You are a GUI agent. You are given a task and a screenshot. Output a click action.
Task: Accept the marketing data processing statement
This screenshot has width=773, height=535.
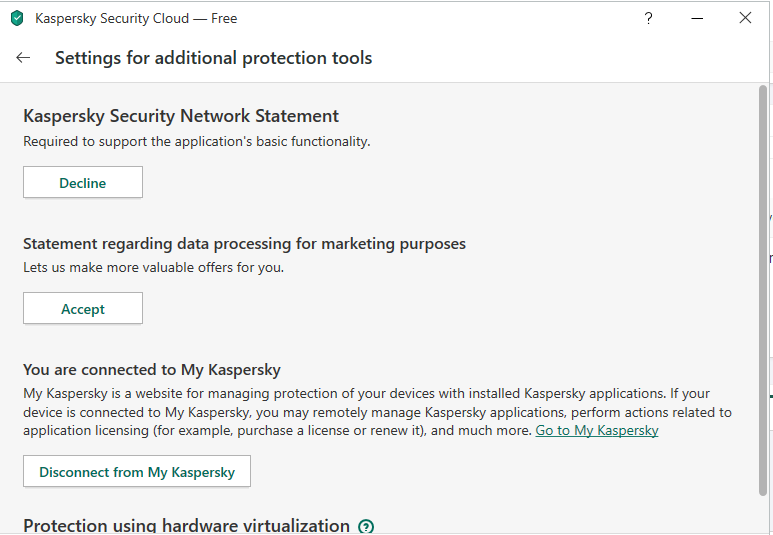(83, 309)
